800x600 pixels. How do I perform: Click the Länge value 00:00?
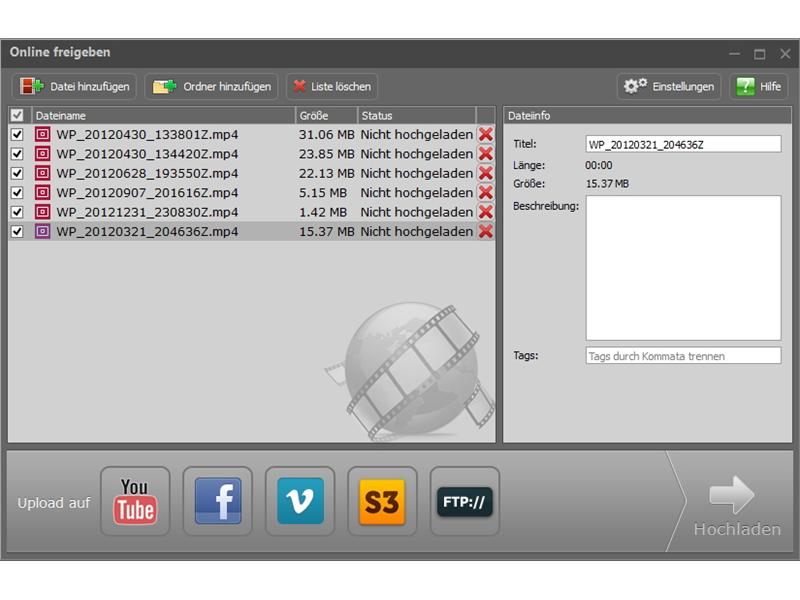[599, 165]
